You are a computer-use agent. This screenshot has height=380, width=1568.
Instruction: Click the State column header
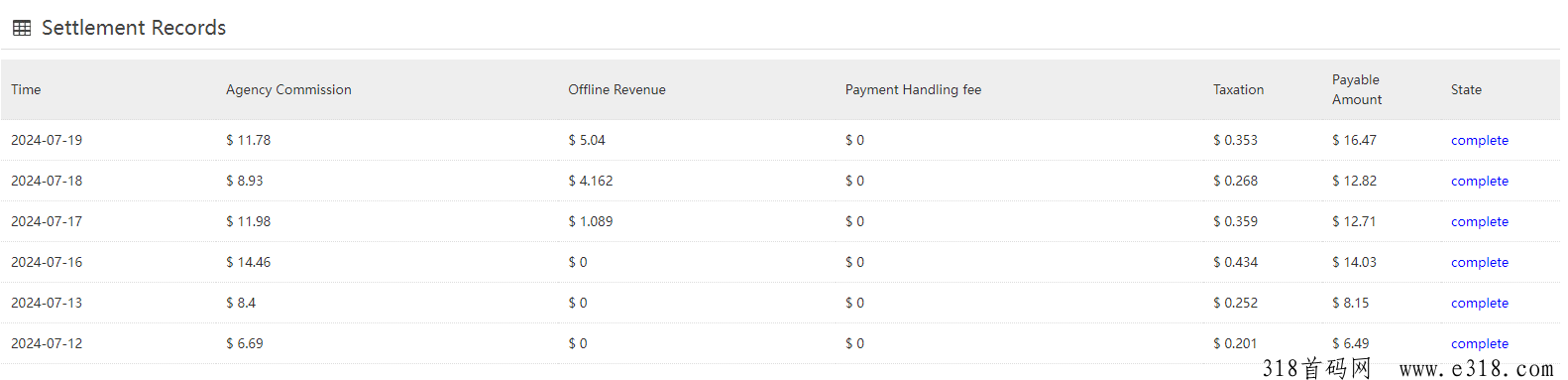tap(1466, 89)
